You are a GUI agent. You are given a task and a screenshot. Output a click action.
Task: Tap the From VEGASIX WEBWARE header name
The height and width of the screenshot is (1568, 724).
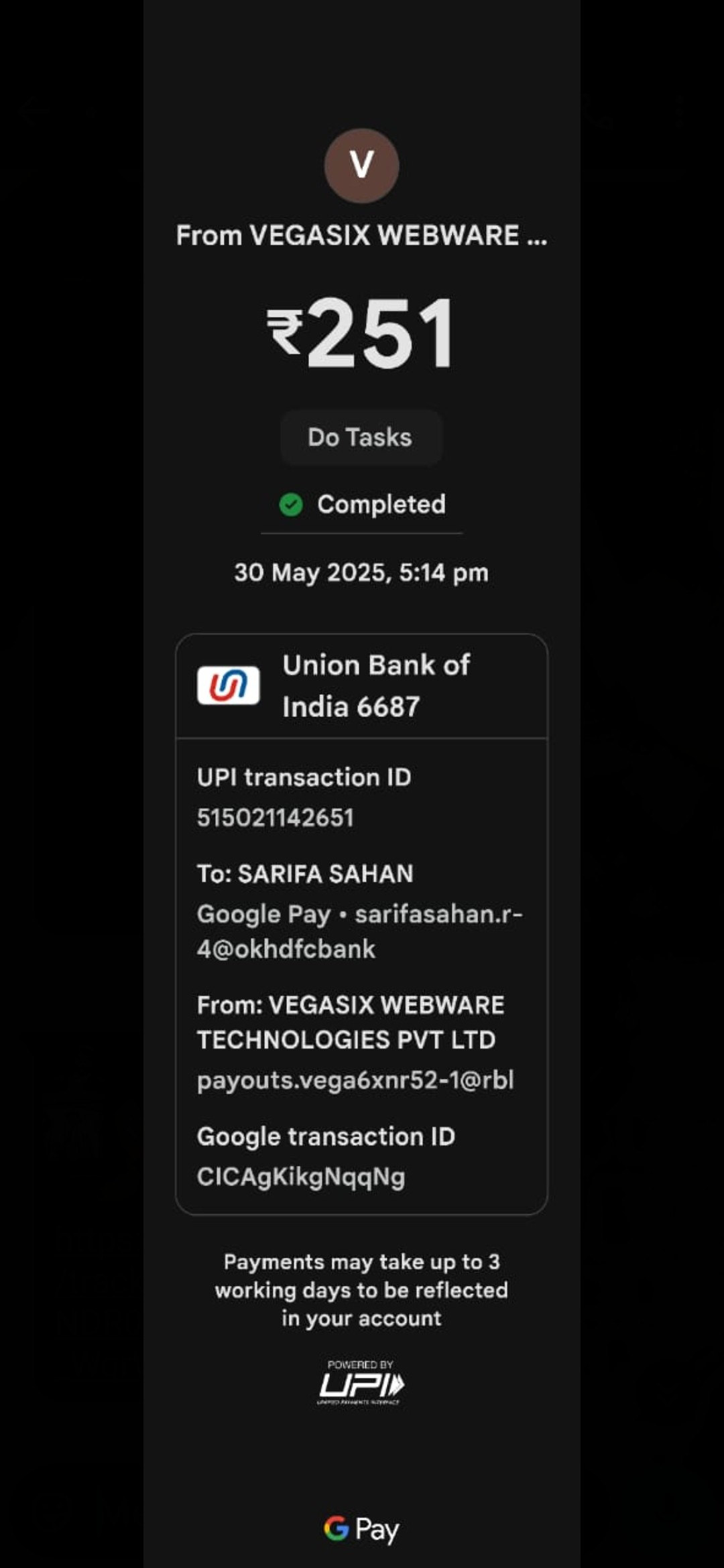(x=361, y=236)
